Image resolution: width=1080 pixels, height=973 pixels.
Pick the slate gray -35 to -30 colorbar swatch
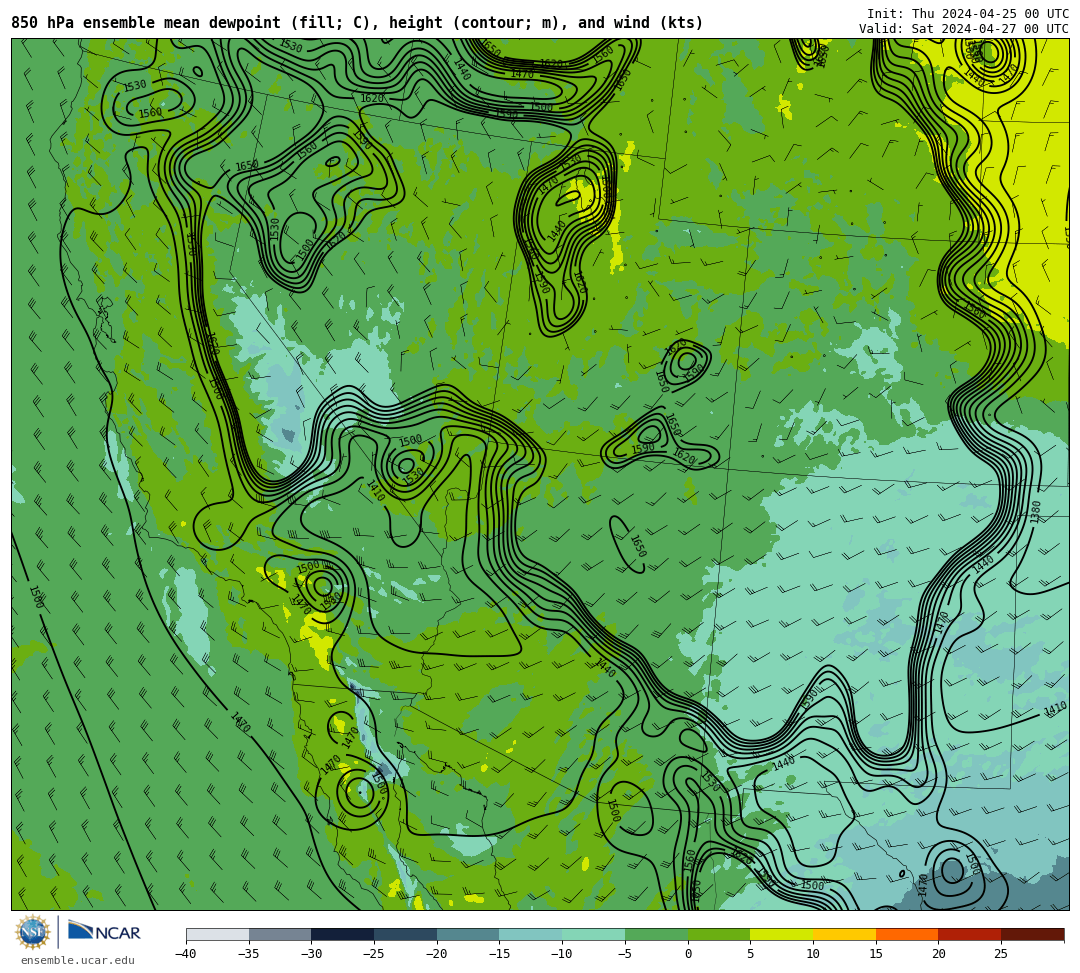click(x=280, y=934)
